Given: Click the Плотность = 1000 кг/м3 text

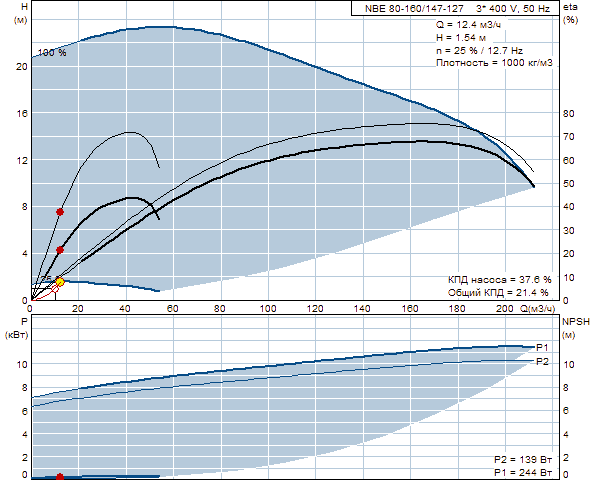Looking at the screenshot, I should pos(494,63).
